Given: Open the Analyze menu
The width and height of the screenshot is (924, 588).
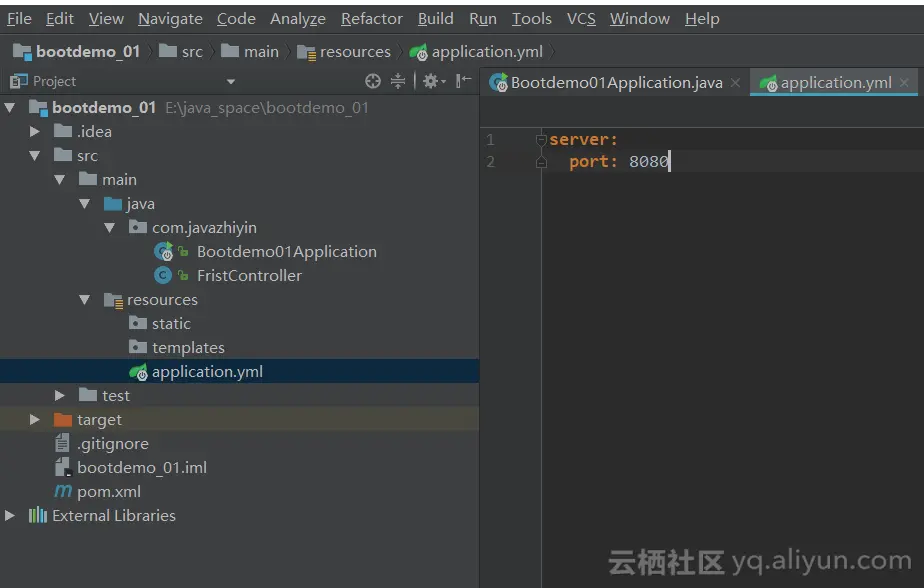Looking at the screenshot, I should (x=298, y=19).
